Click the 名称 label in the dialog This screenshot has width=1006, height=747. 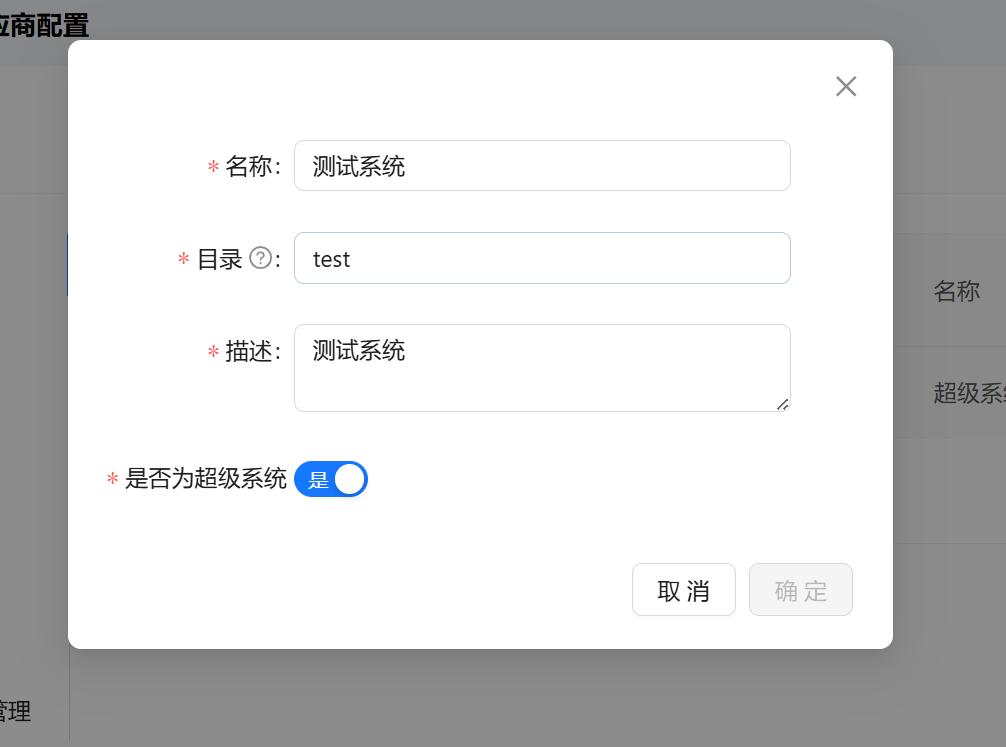click(x=249, y=166)
